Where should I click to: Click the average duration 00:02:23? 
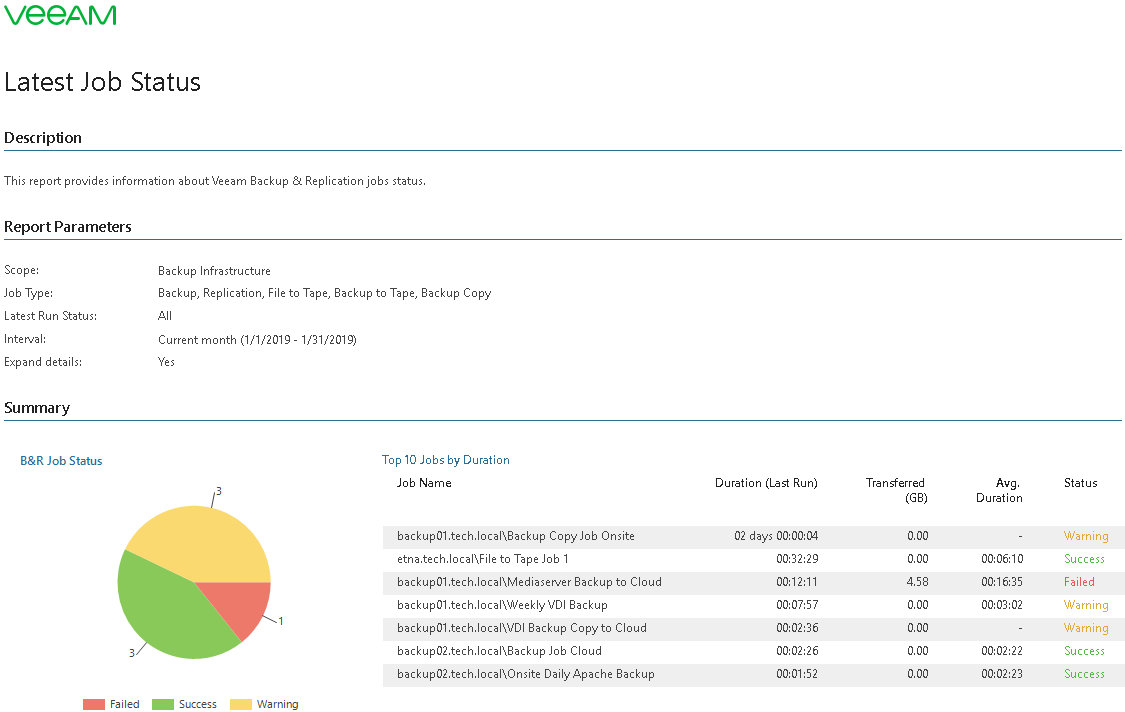(1002, 674)
